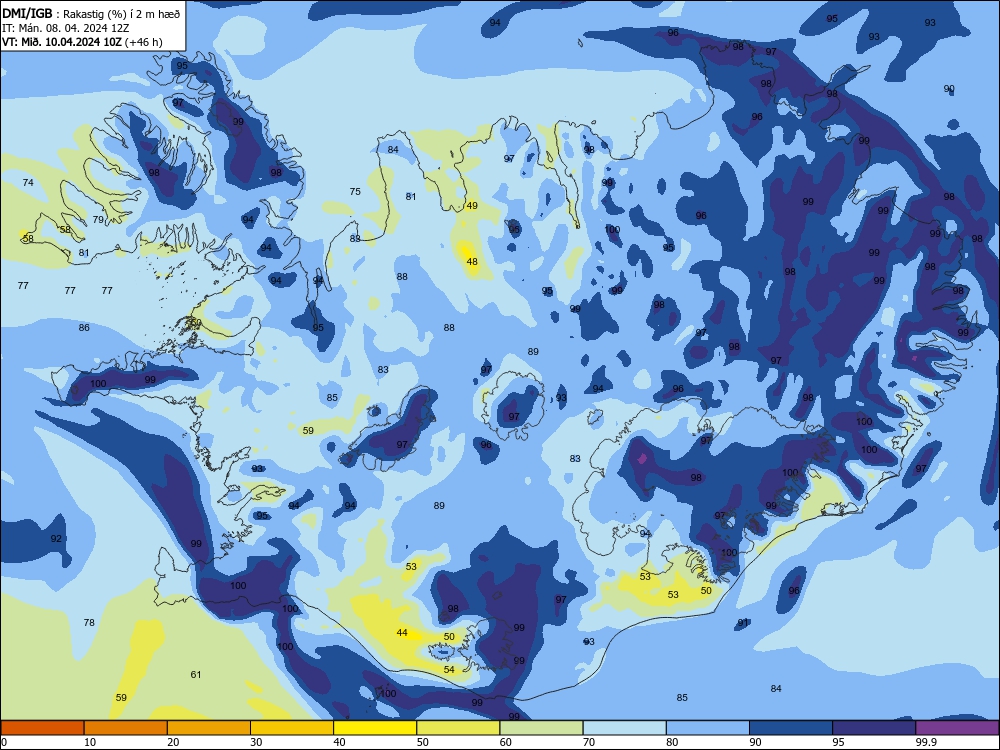Select the purple above-99.9 legend swatch
The image size is (1000, 750).
click(957, 728)
